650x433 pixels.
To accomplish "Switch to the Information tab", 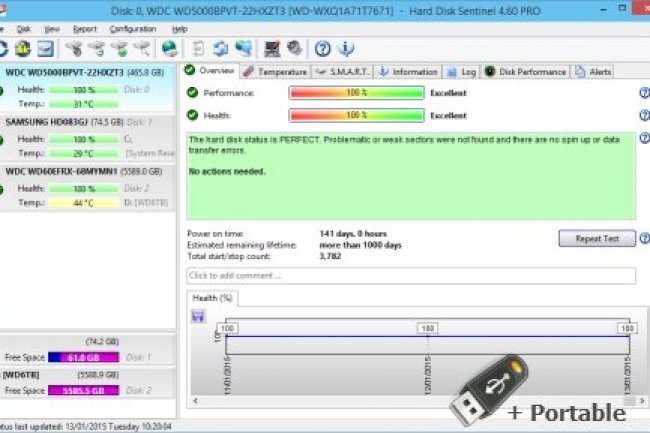I will 408,72.
